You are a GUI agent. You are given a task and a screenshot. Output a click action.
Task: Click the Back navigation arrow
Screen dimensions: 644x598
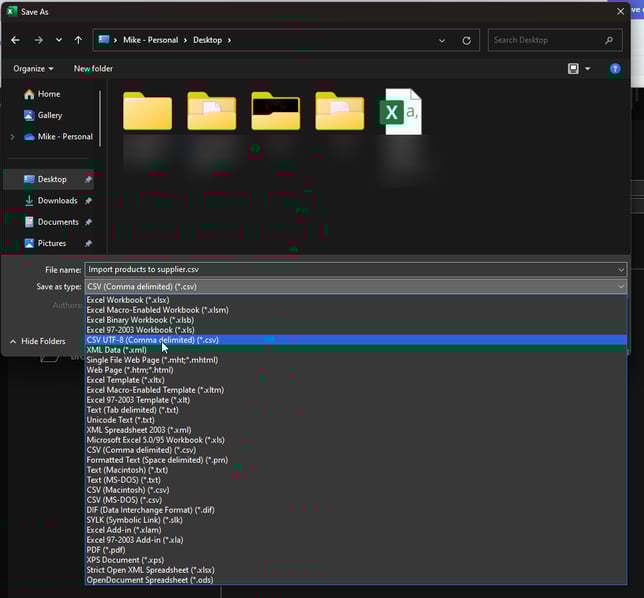15,40
